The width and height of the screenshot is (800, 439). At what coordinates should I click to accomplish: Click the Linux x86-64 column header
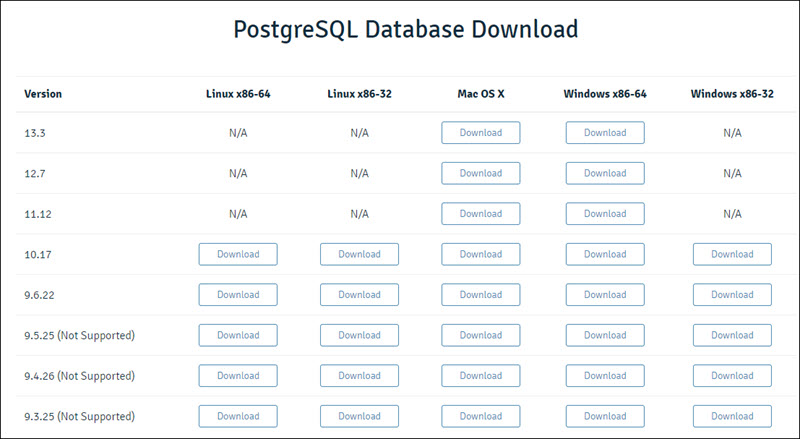pos(238,94)
